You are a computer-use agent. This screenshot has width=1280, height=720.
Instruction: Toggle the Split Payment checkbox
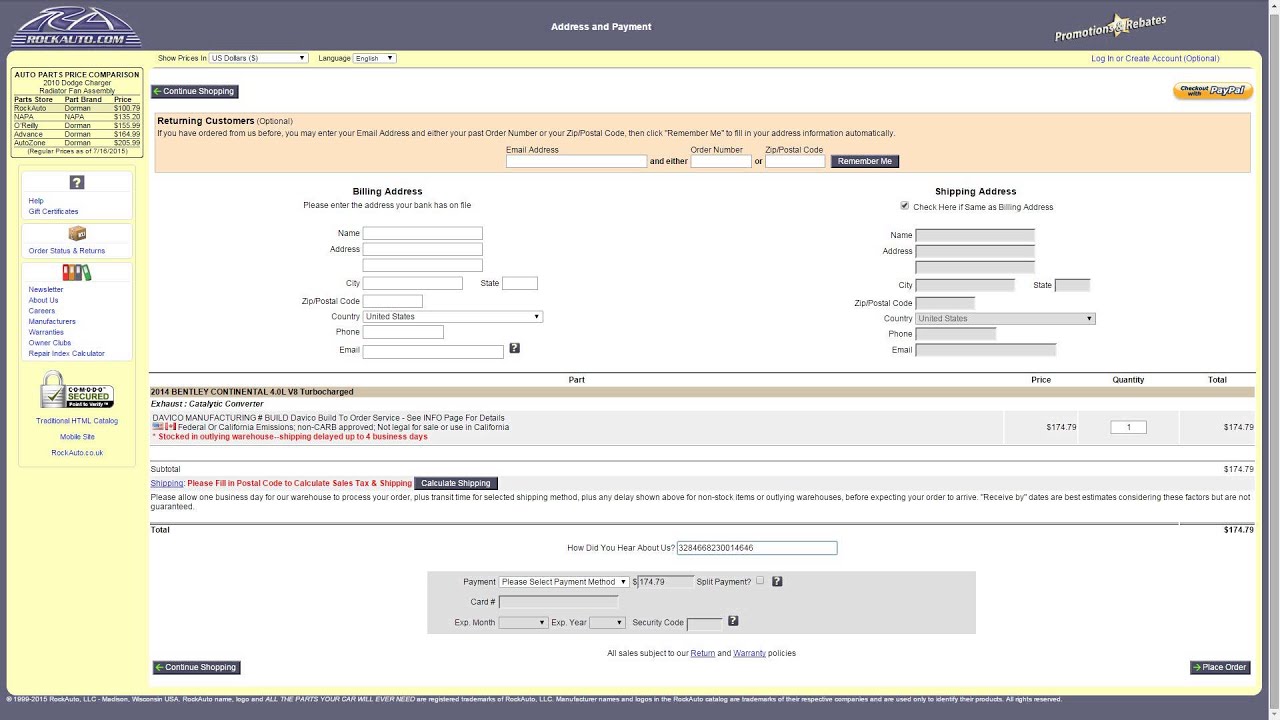point(760,580)
